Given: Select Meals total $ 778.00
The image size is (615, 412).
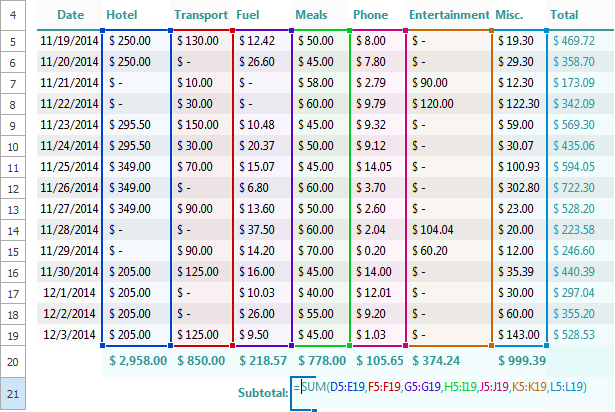Looking at the screenshot, I should [322, 361].
